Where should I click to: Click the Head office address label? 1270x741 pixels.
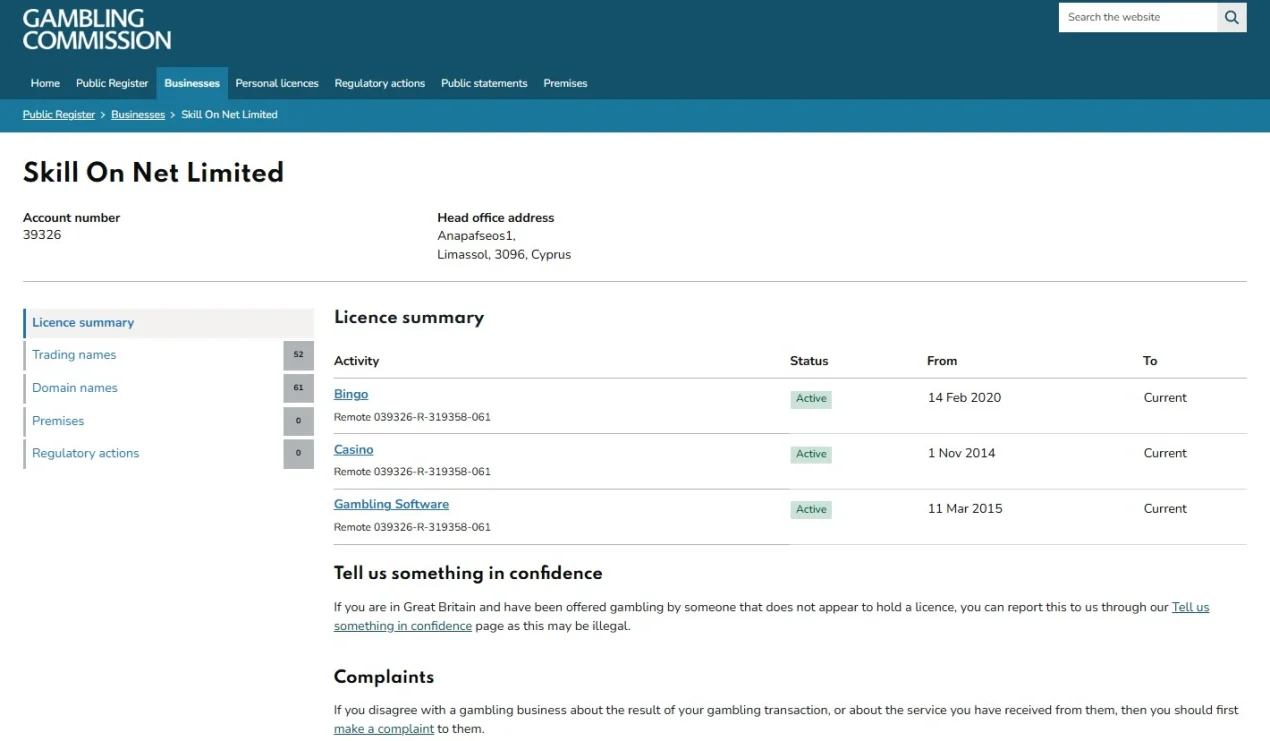495,218
